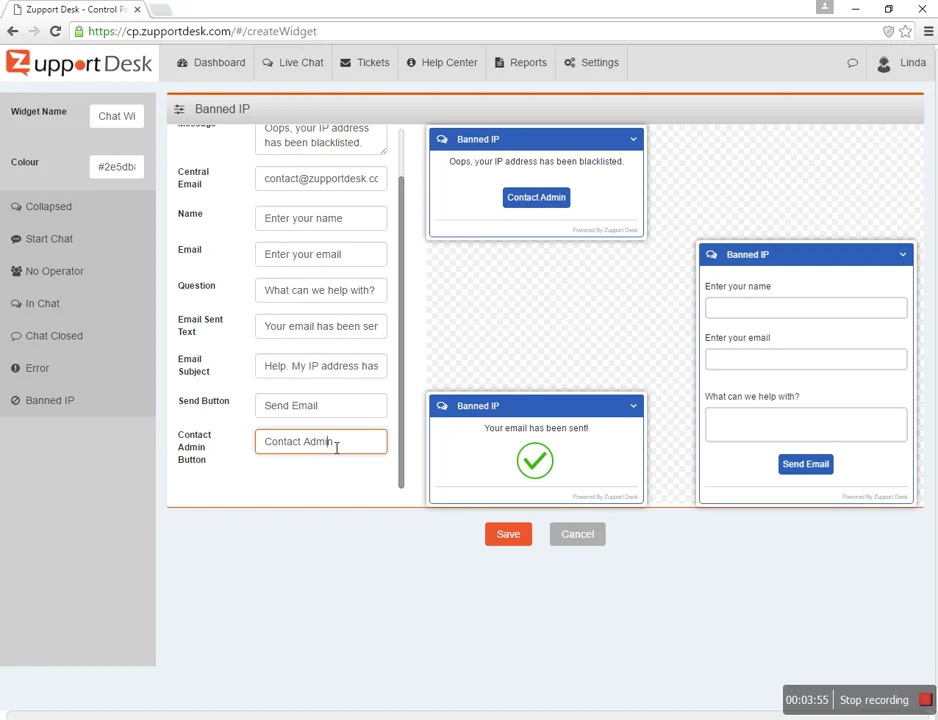Image resolution: width=938 pixels, height=720 pixels.
Task: Click the browser back arrow
Action: pos(13,31)
